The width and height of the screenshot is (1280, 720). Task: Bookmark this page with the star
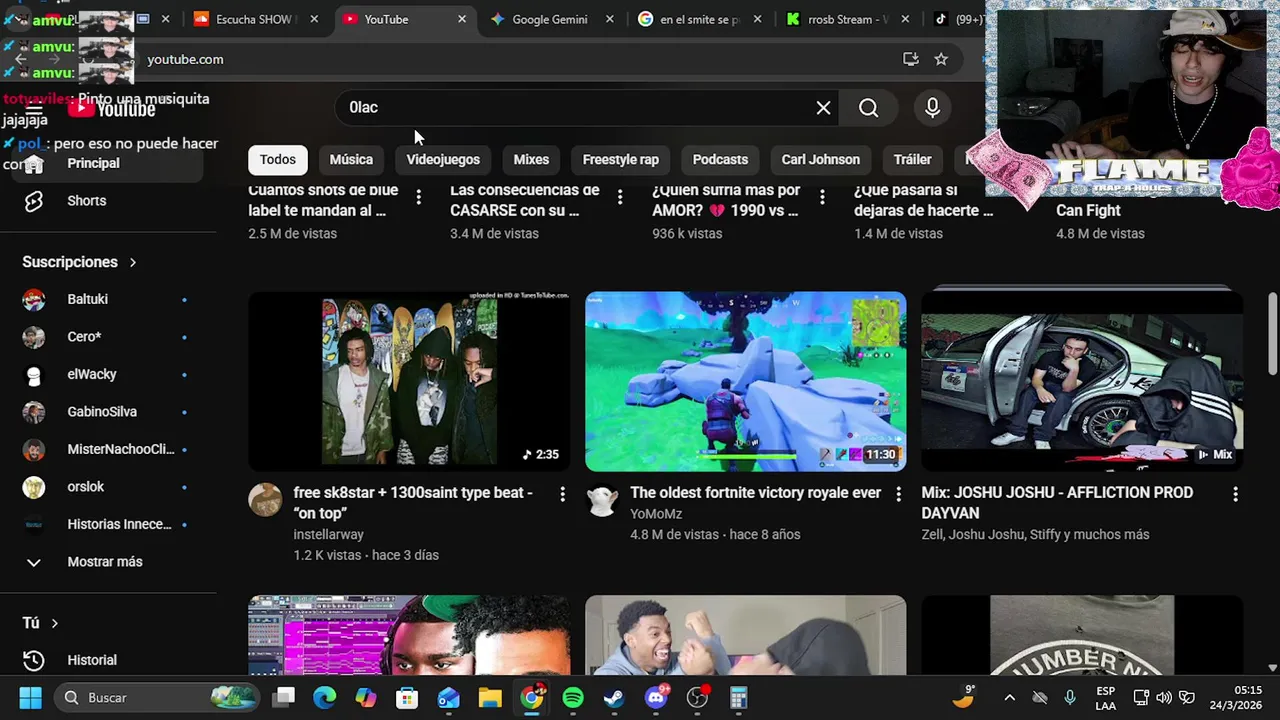click(x=941, y=59)
